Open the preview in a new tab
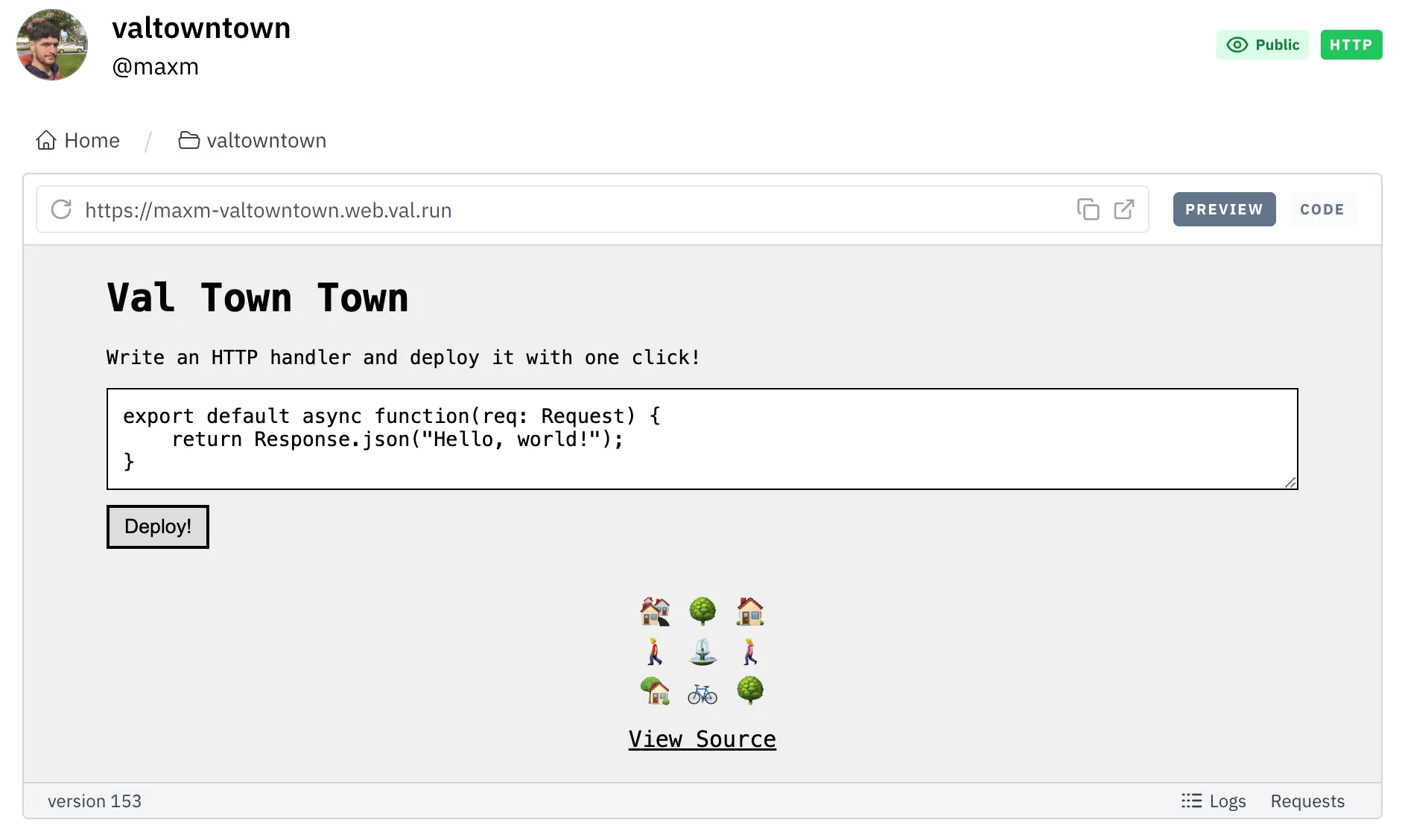1402x840 pixels. [1123, 210]
